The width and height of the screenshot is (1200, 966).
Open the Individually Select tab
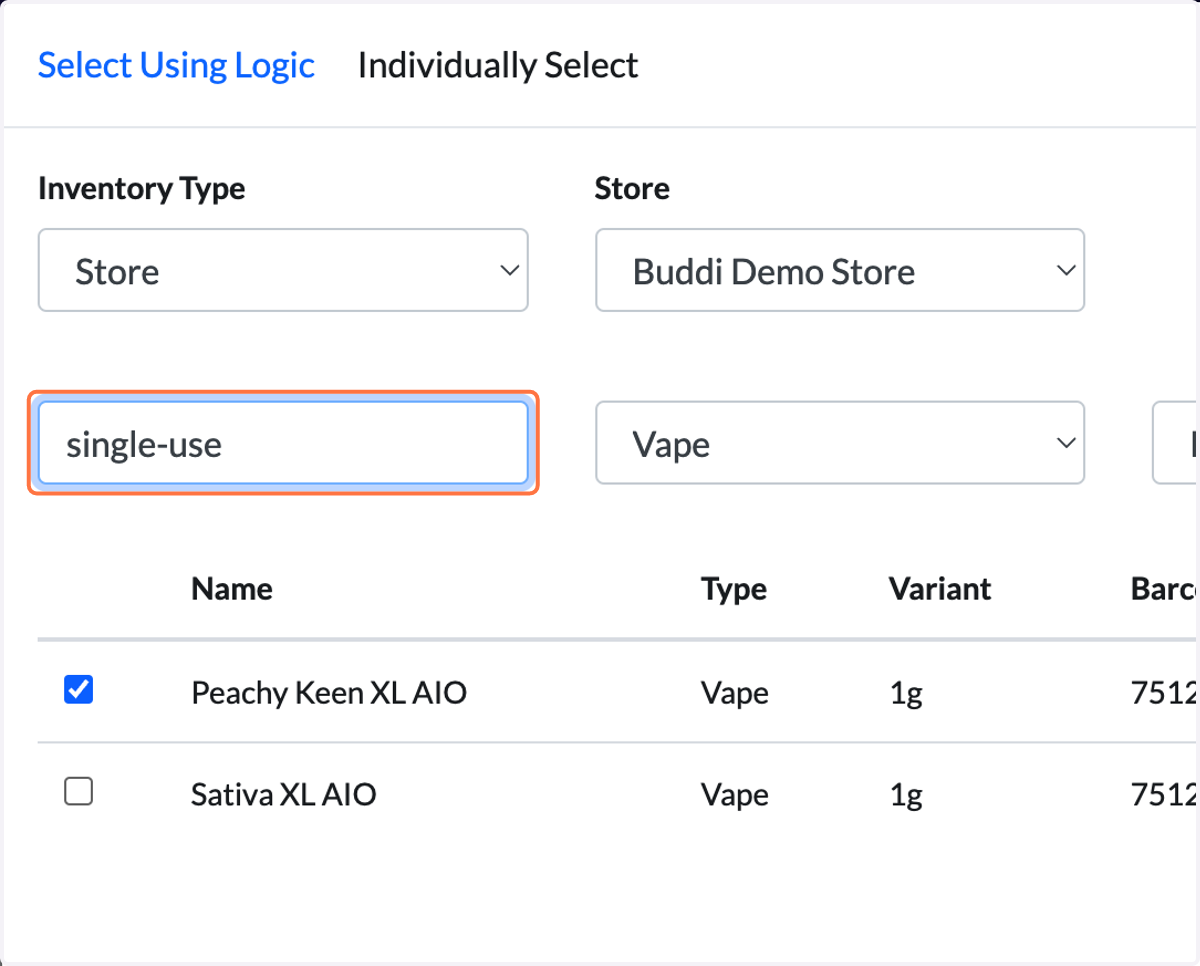point(497,66)
